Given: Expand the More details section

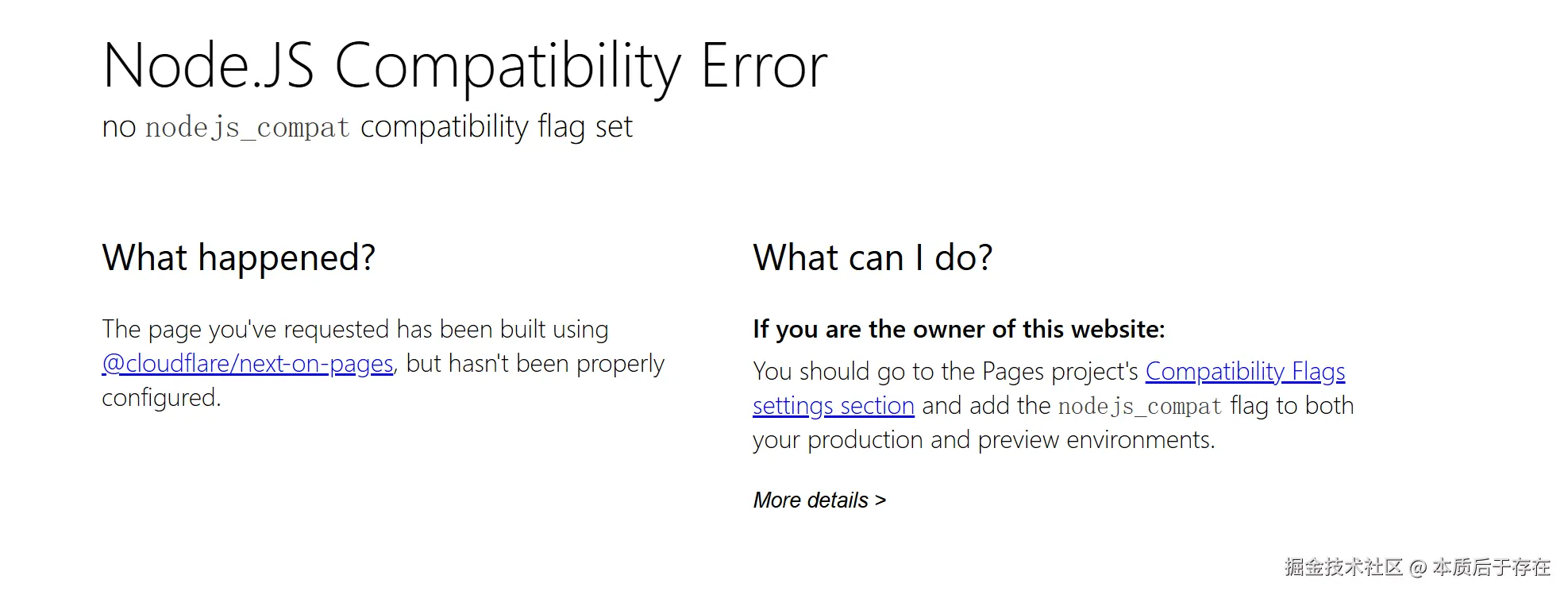Looking at the screenshot, I should (811, 500).
